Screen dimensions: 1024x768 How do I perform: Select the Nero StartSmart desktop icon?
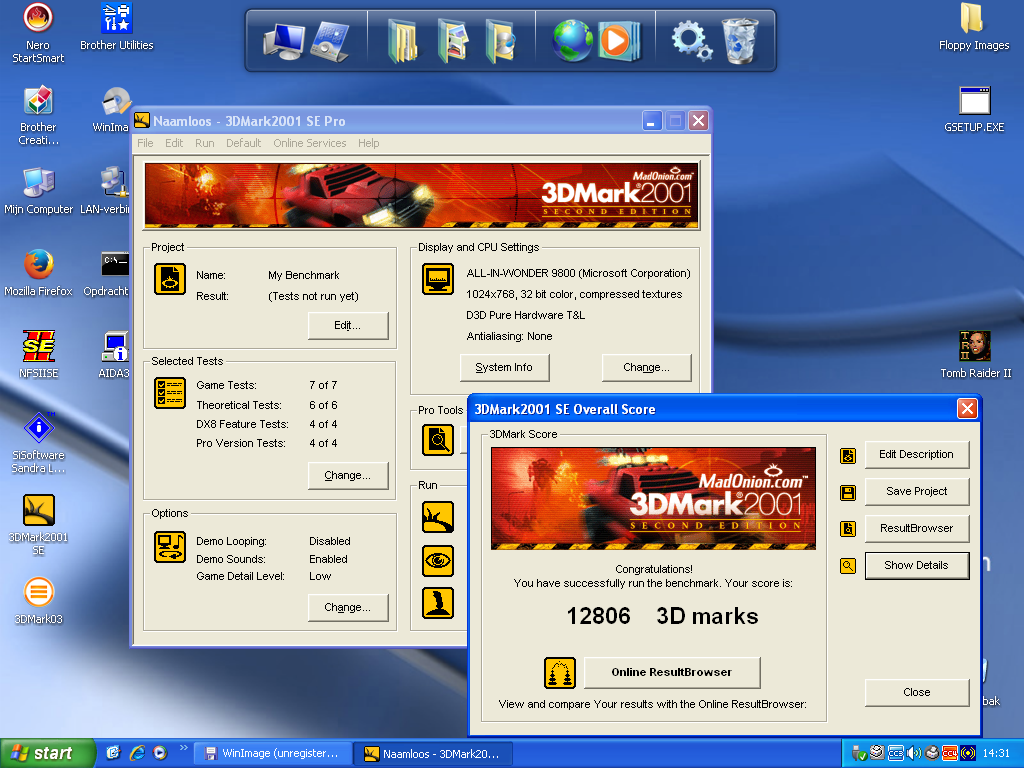(38, 33)
